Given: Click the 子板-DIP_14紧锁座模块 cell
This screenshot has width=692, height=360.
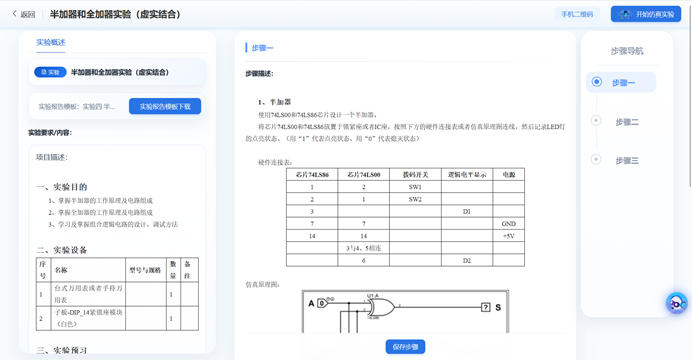Looking at the screenshot, I should pyautogui.click(x=89, y=318).
